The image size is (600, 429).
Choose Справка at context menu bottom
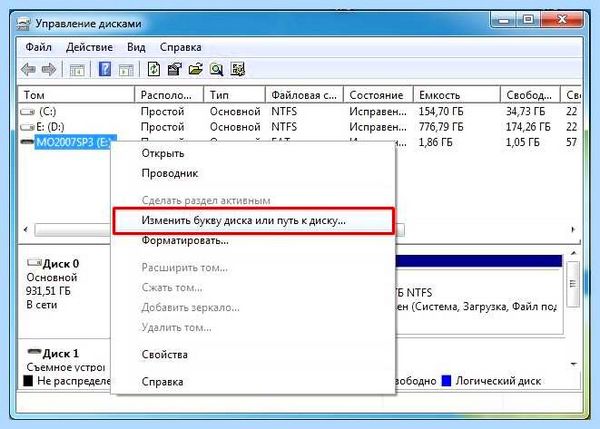[253, 382]
